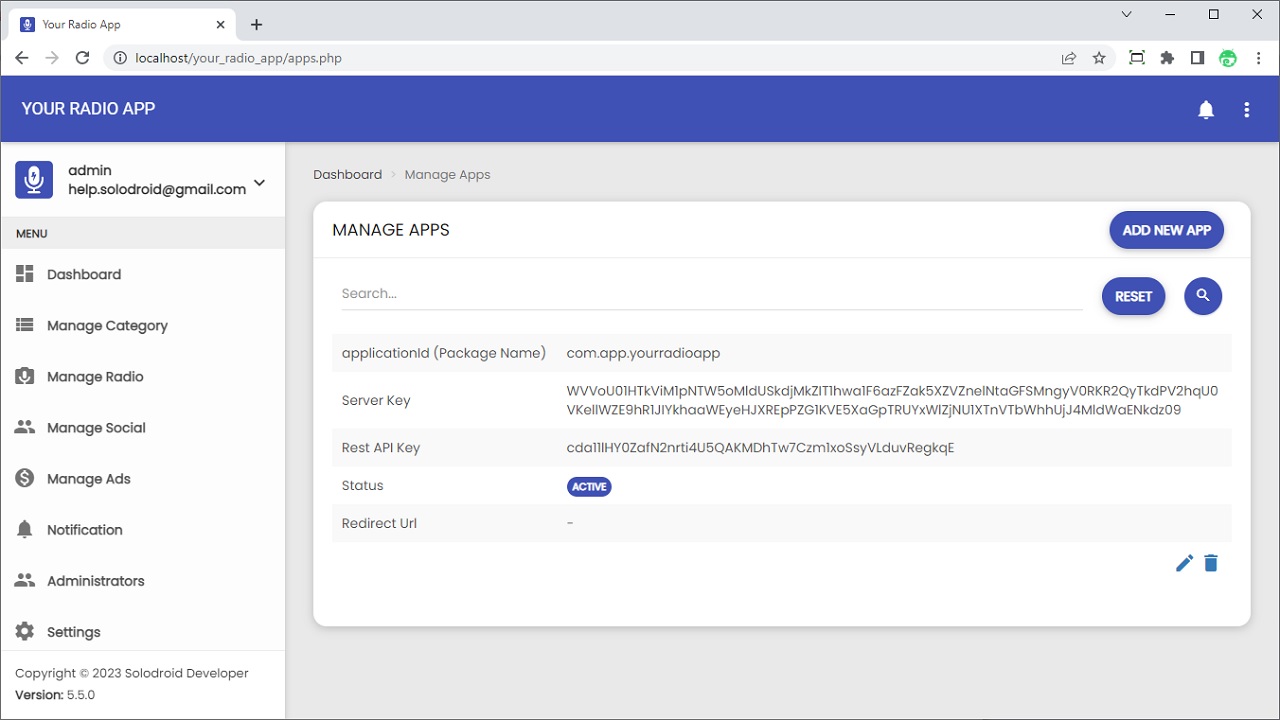This screenshot has width=1280, height=720.
Task: Navigate to Dashboard via the breadcrumb
Action: [x=347, y=174]
